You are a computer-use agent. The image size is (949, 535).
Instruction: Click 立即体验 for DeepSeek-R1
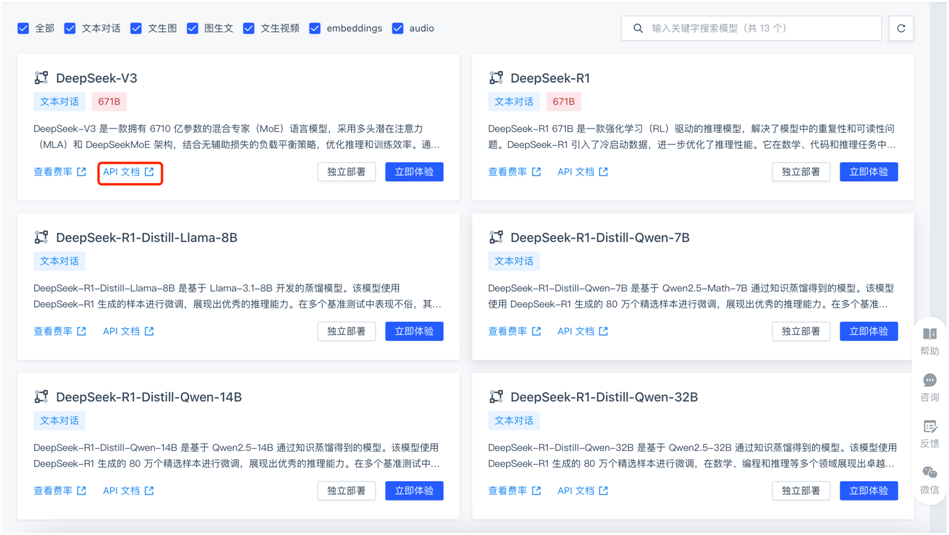[869, 172]
